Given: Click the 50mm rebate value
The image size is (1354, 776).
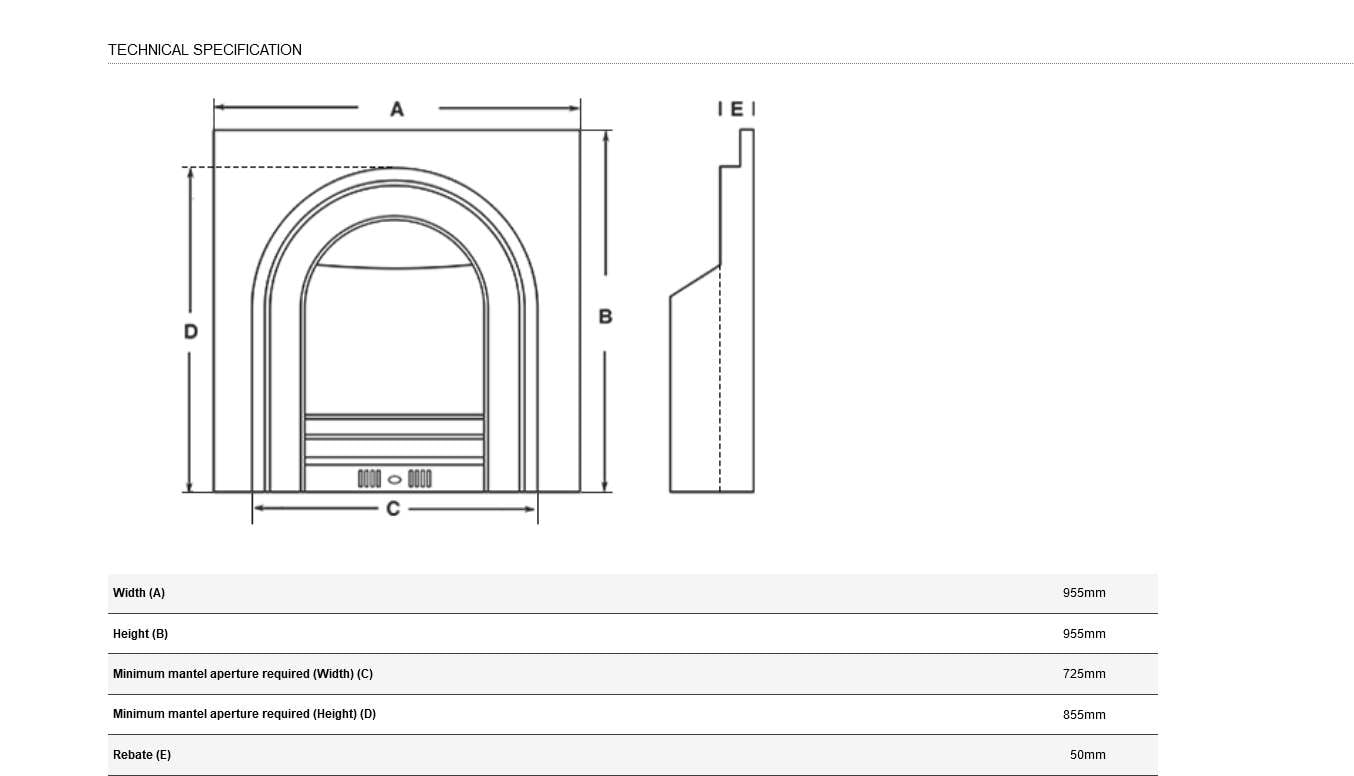Looking at the screenshot, I should (1087, 755).
